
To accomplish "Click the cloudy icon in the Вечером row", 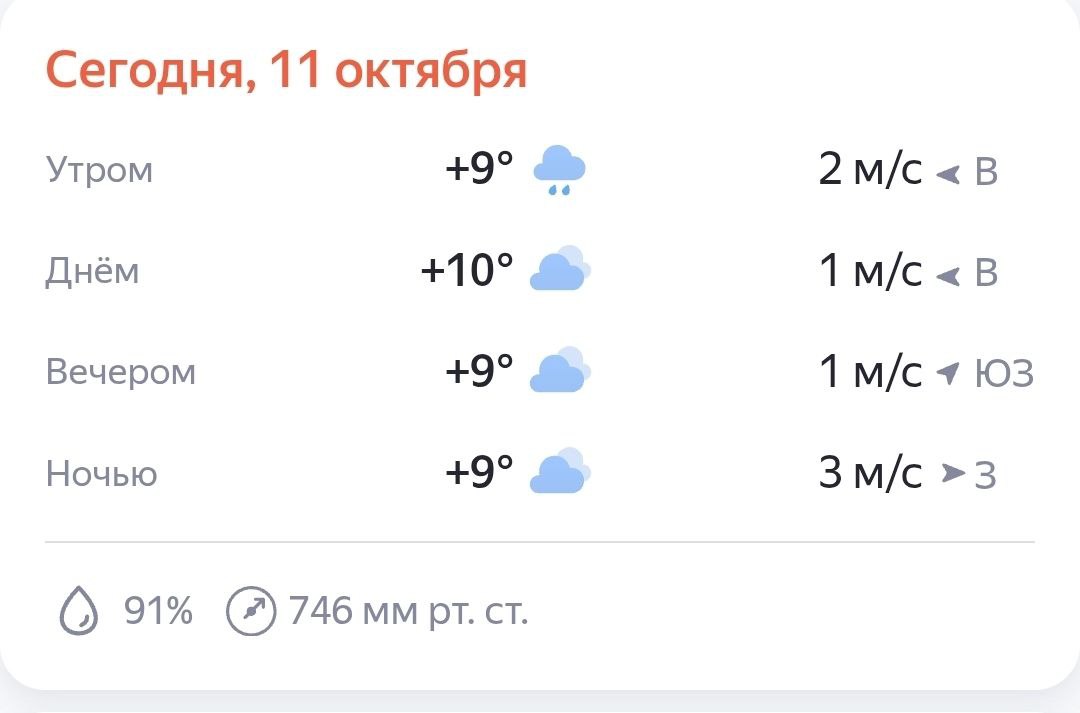I will 559,372.
